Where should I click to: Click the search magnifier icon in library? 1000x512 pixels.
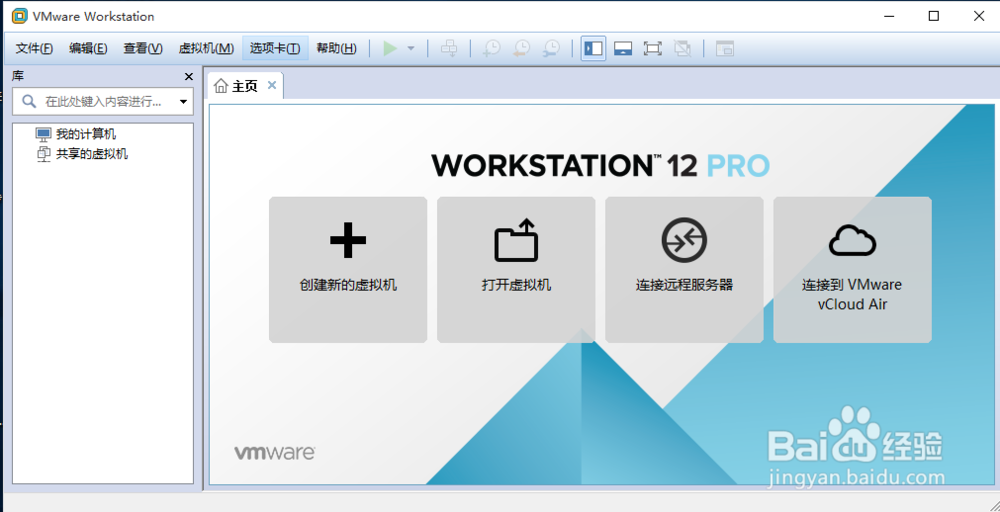28,101
